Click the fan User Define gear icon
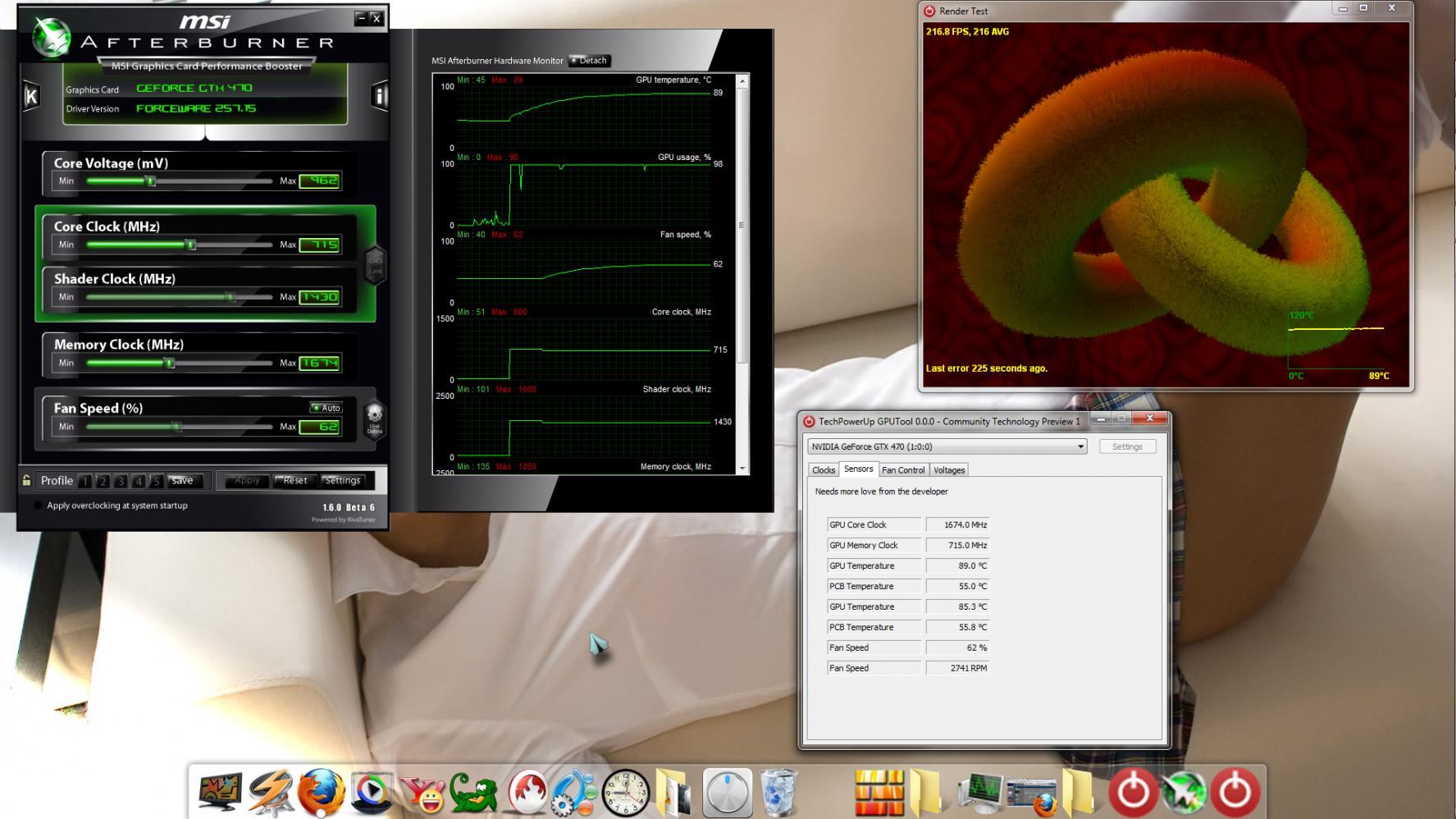The width and height of the screenshot is (1456, 819). coord(375,419)
